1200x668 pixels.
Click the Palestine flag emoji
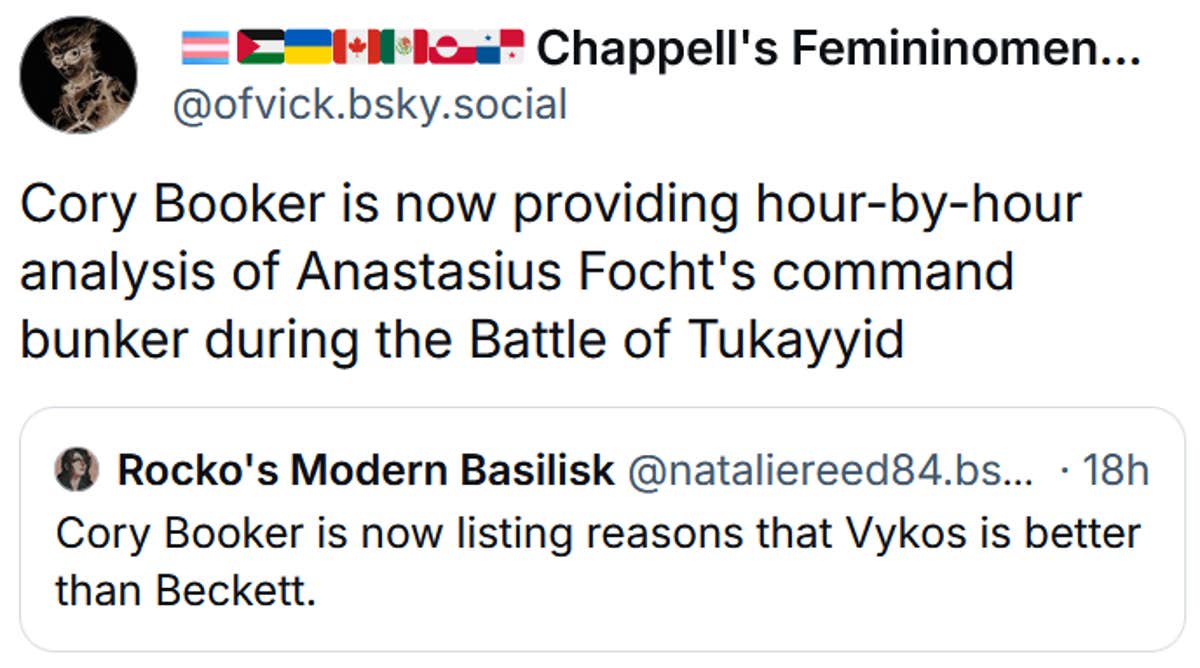click(x=259, y=46)
